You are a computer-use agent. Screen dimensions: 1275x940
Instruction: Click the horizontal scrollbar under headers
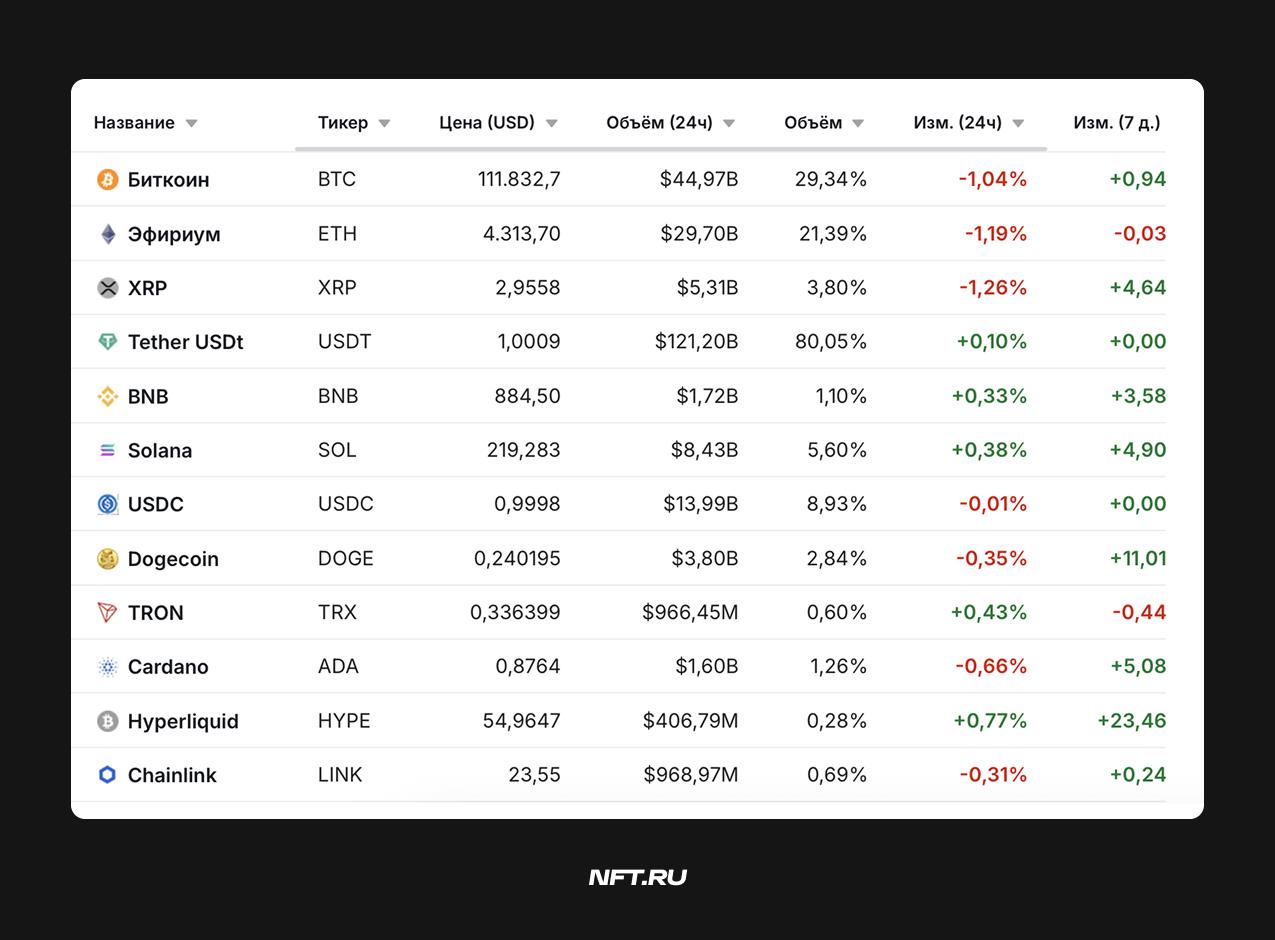[671, 149]
